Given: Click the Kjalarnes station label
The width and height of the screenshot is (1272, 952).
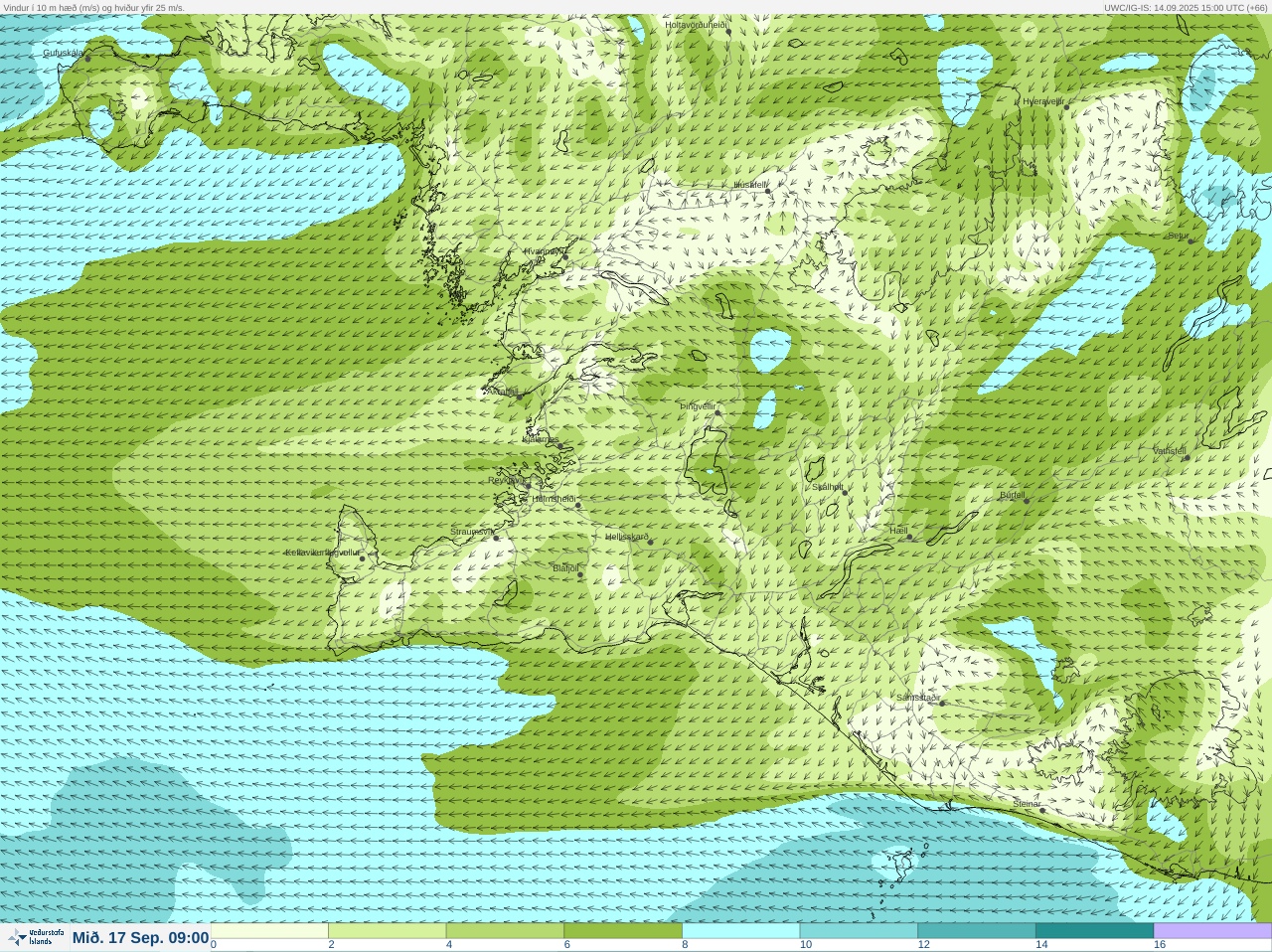Looking at the screenshot, I should 541,439.
